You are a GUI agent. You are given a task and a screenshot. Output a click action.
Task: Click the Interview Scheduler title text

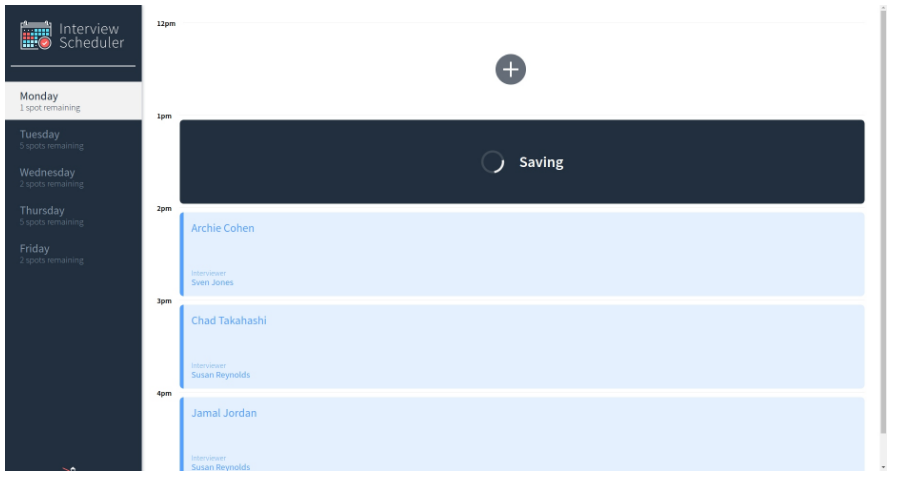[92, 35]
